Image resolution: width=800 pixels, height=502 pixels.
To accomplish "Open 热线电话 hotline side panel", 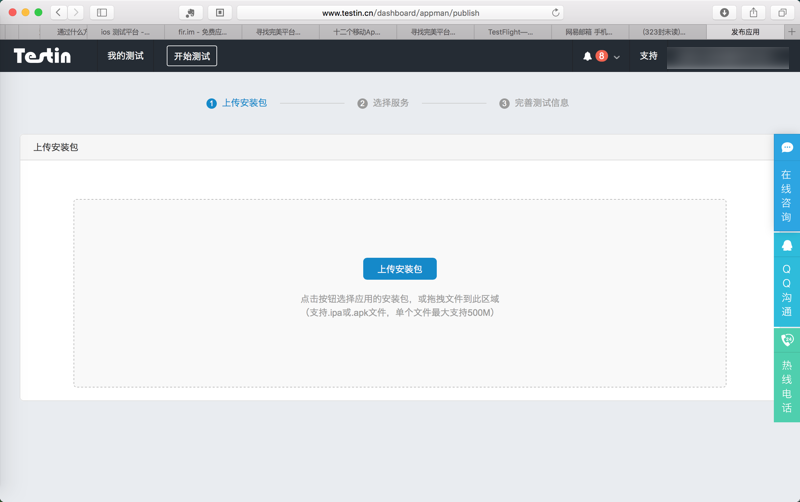I will click(x=787, y=375).
